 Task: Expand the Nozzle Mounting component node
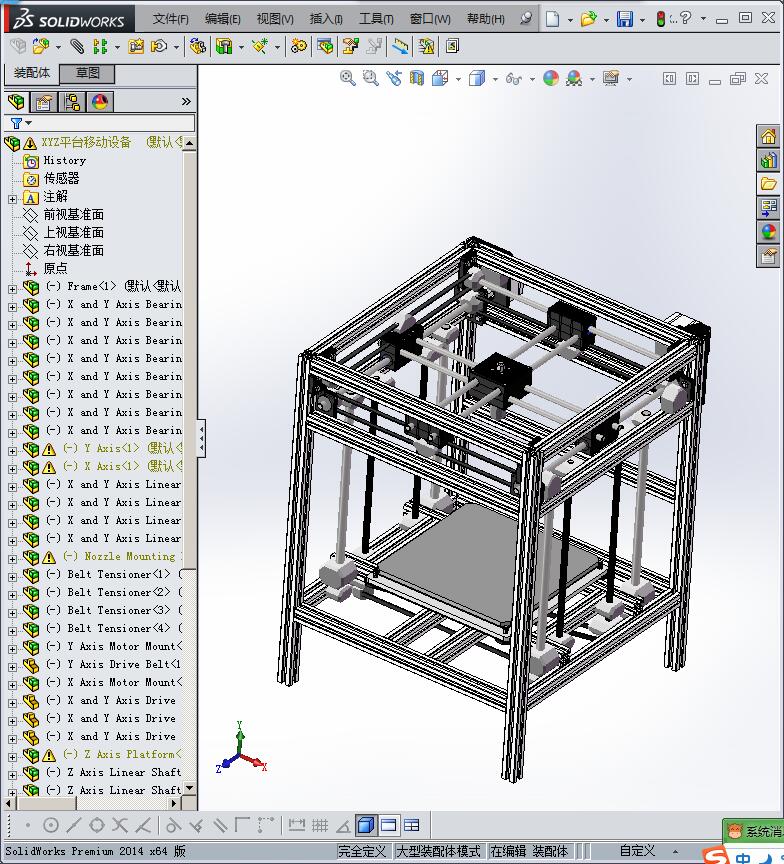click(x=12, y=559)
